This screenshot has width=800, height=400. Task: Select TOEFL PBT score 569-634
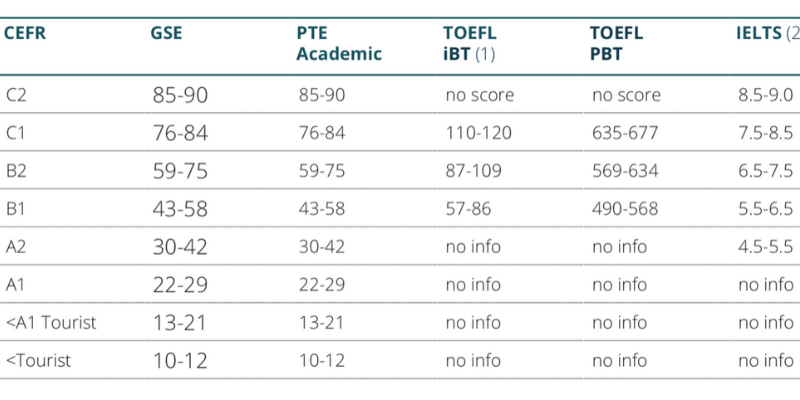(x=625, y=171)
